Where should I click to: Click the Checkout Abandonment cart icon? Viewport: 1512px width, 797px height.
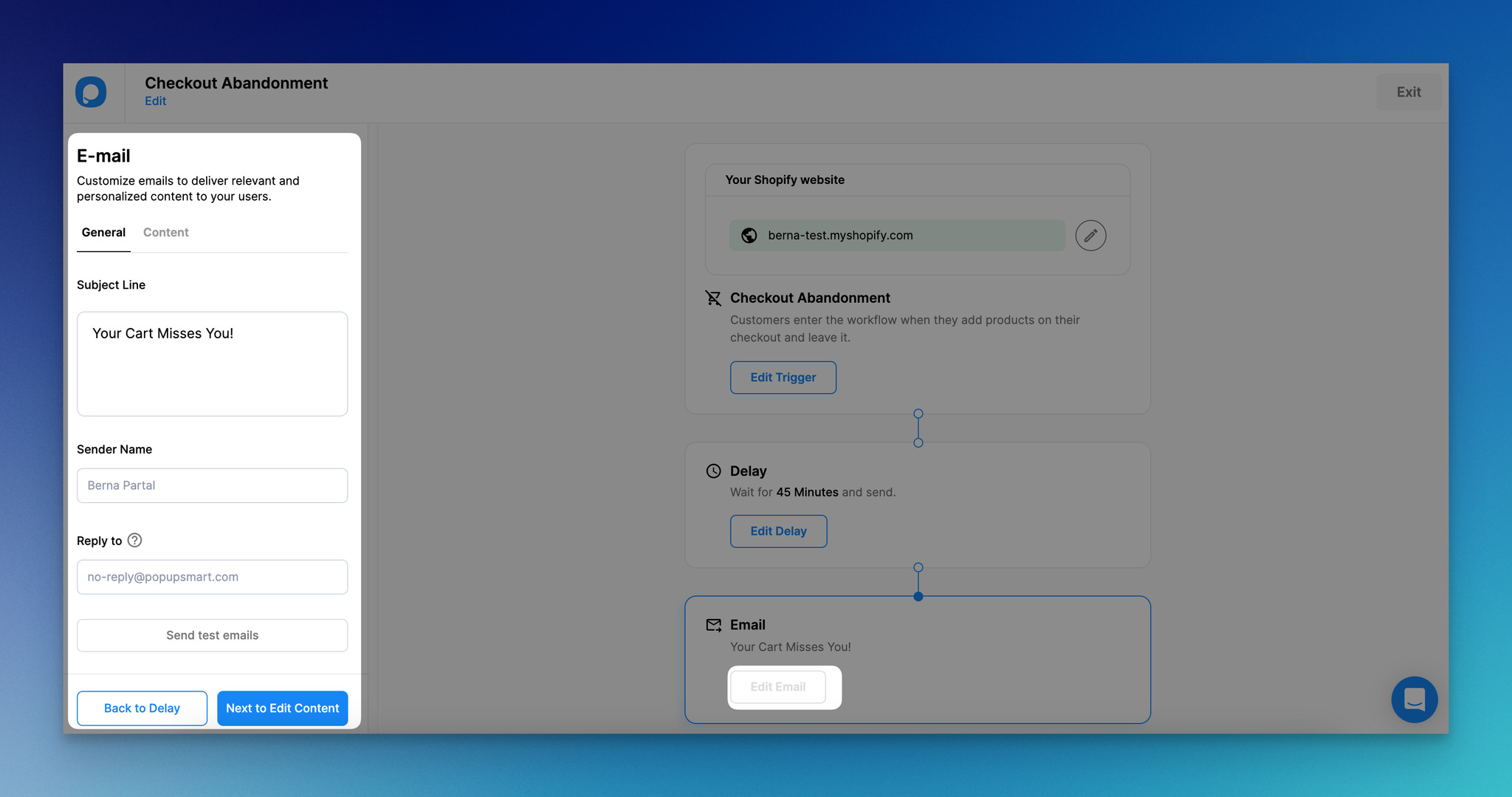click(713, 298)
